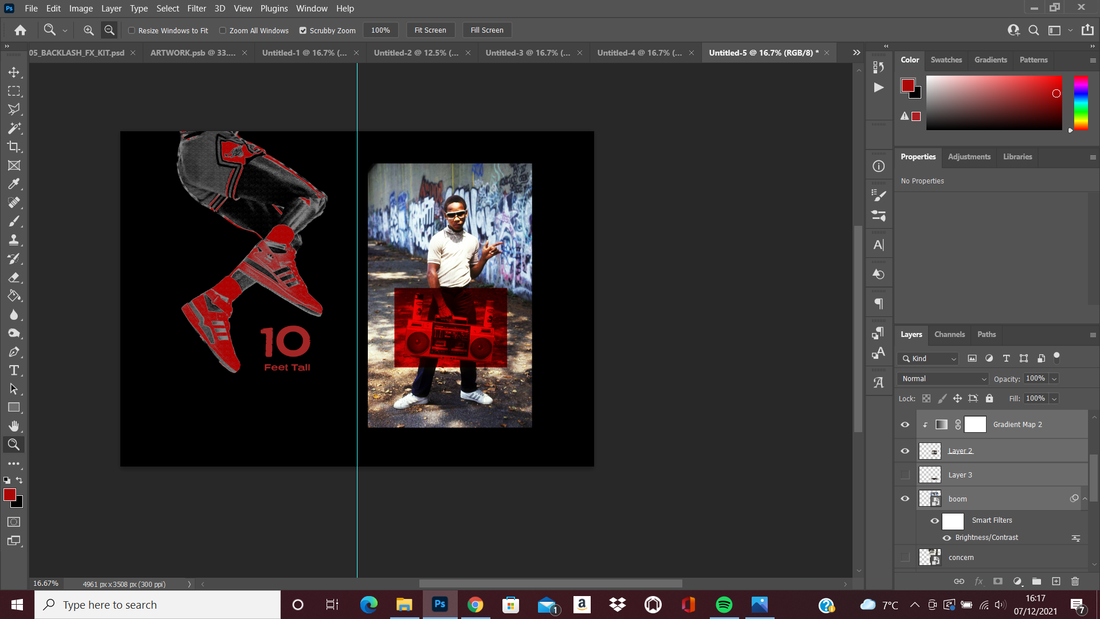Switch to the Channels tab
The image size is (1100, 619).
(x=949, y=335)
